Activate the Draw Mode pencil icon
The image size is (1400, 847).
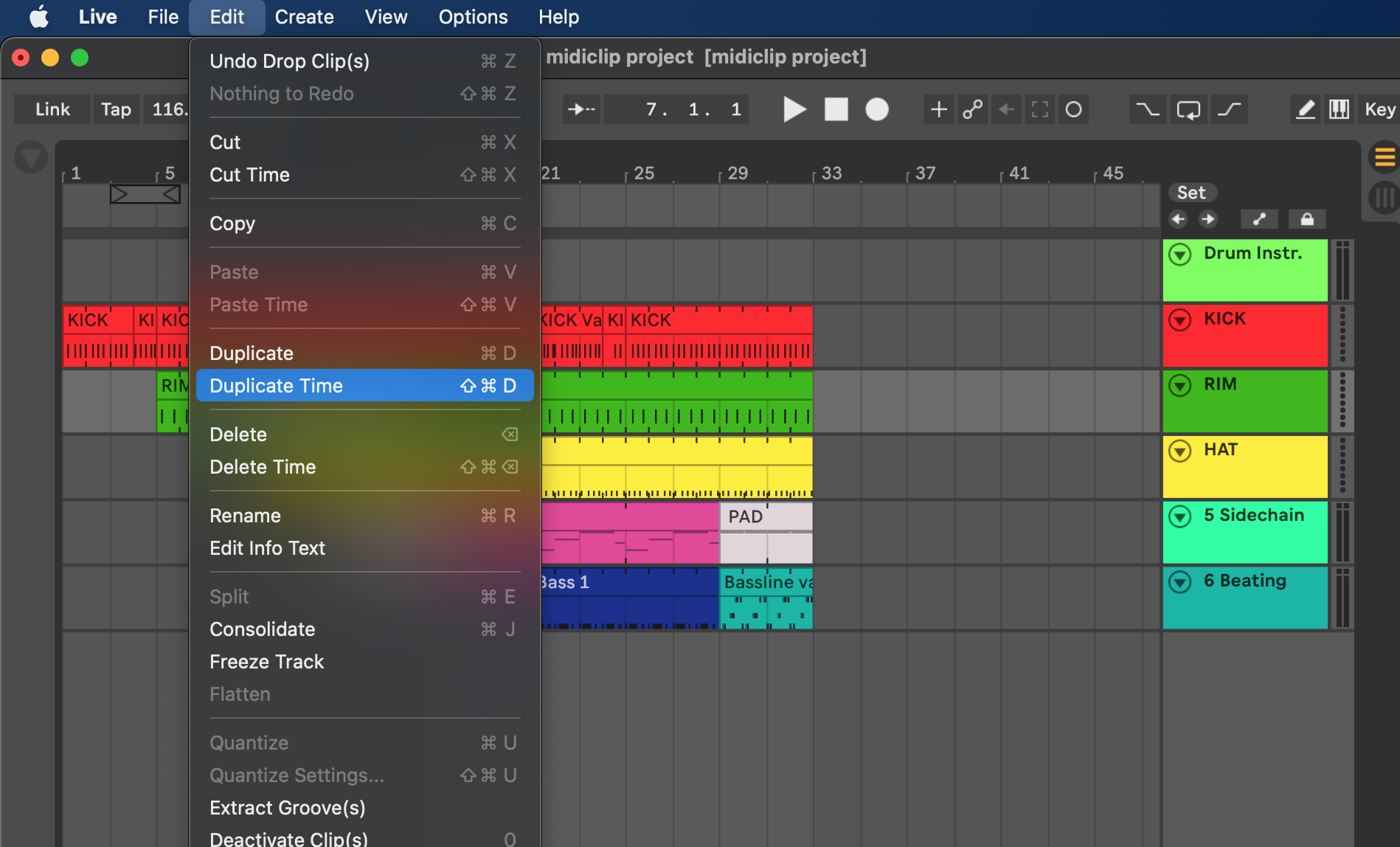pyautogui.click(x=1305, y=110)
